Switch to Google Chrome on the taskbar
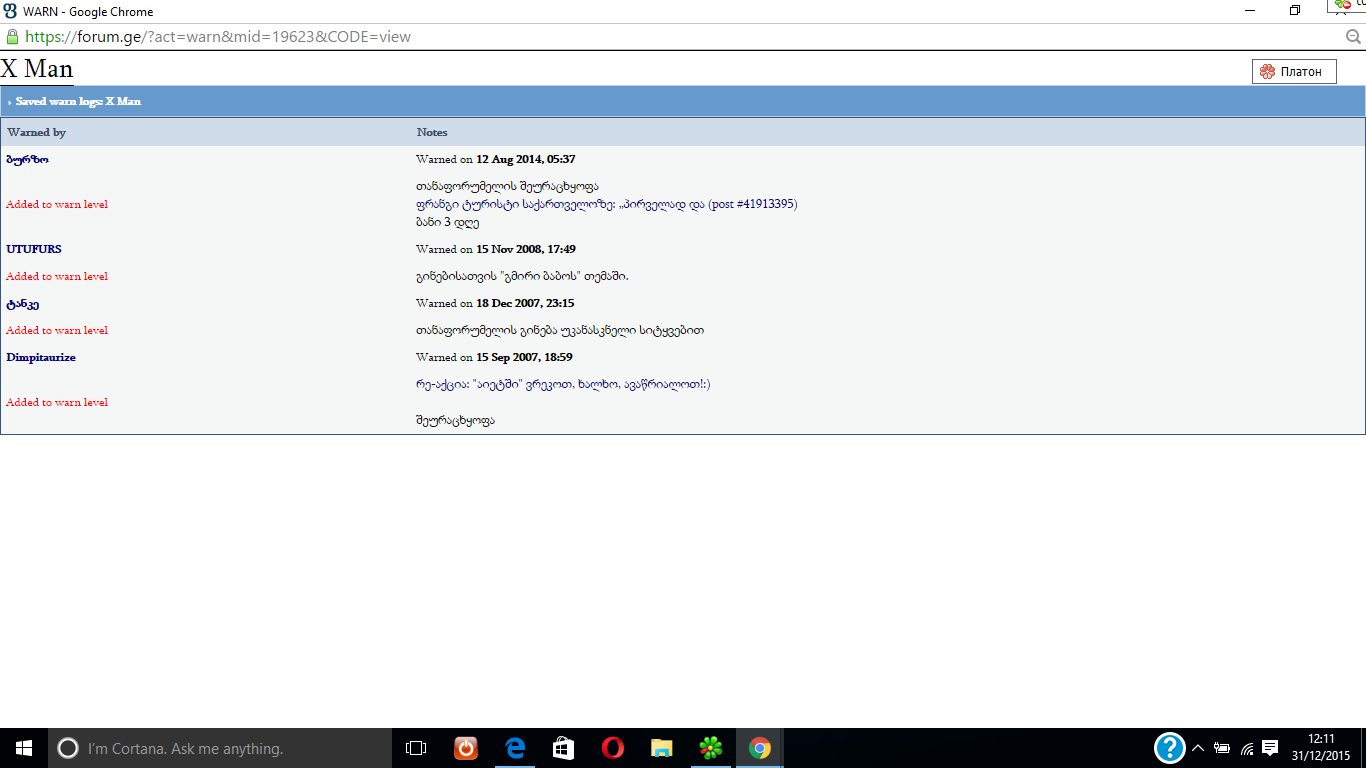This screenshot has height=768, width=1366. pos(760,748)
